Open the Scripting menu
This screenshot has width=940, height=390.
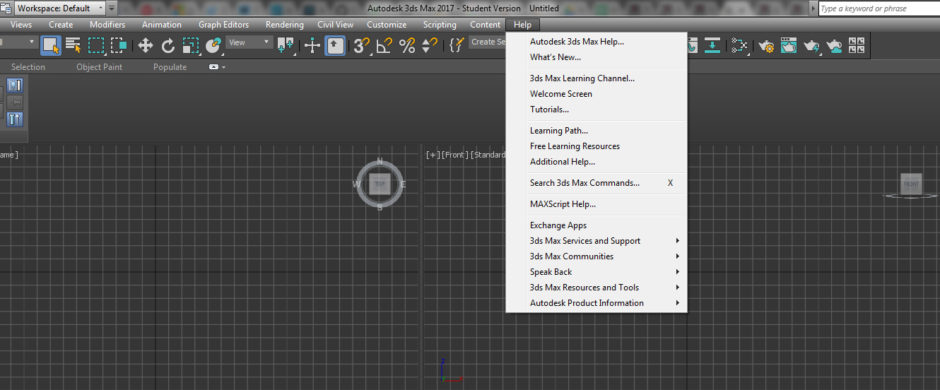pos(439,25)
